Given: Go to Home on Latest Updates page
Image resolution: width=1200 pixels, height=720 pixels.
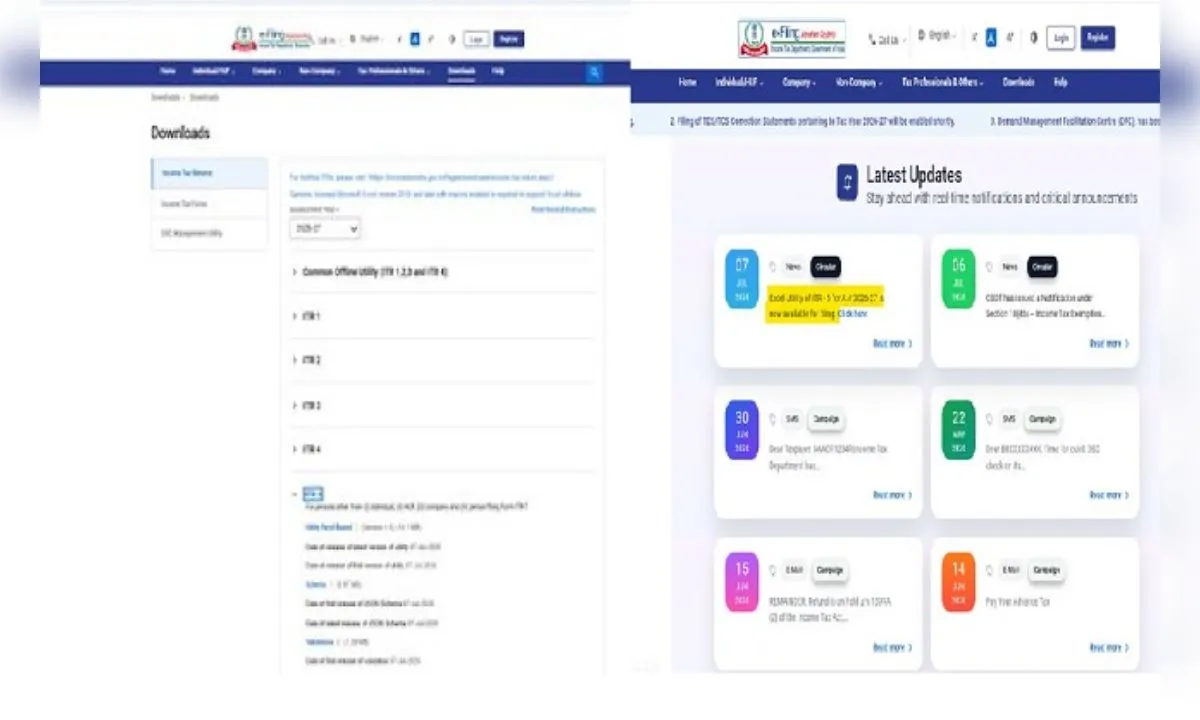Looking at the screenshot, I should click(687, 82).
